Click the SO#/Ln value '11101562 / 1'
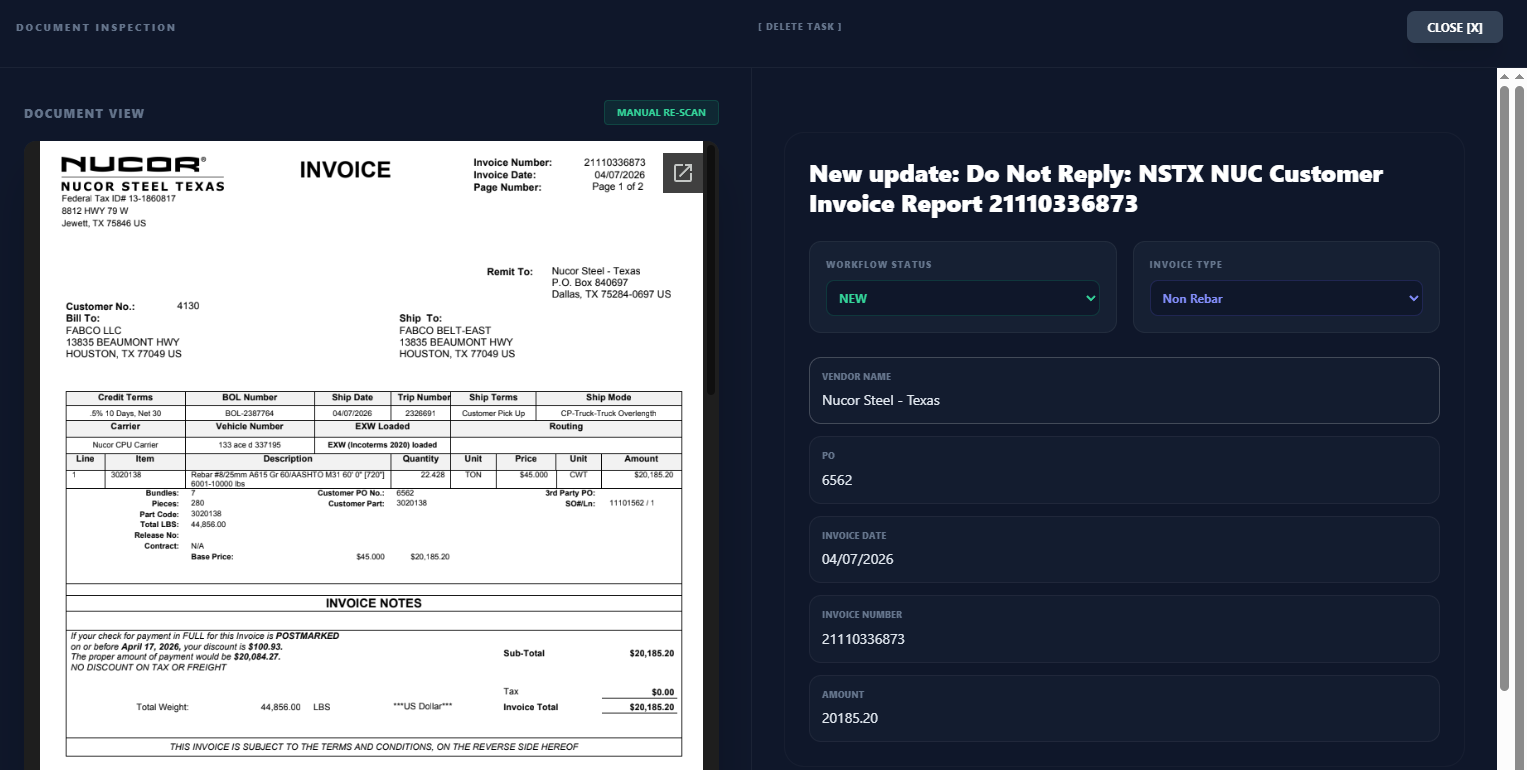 click(631, 503)
